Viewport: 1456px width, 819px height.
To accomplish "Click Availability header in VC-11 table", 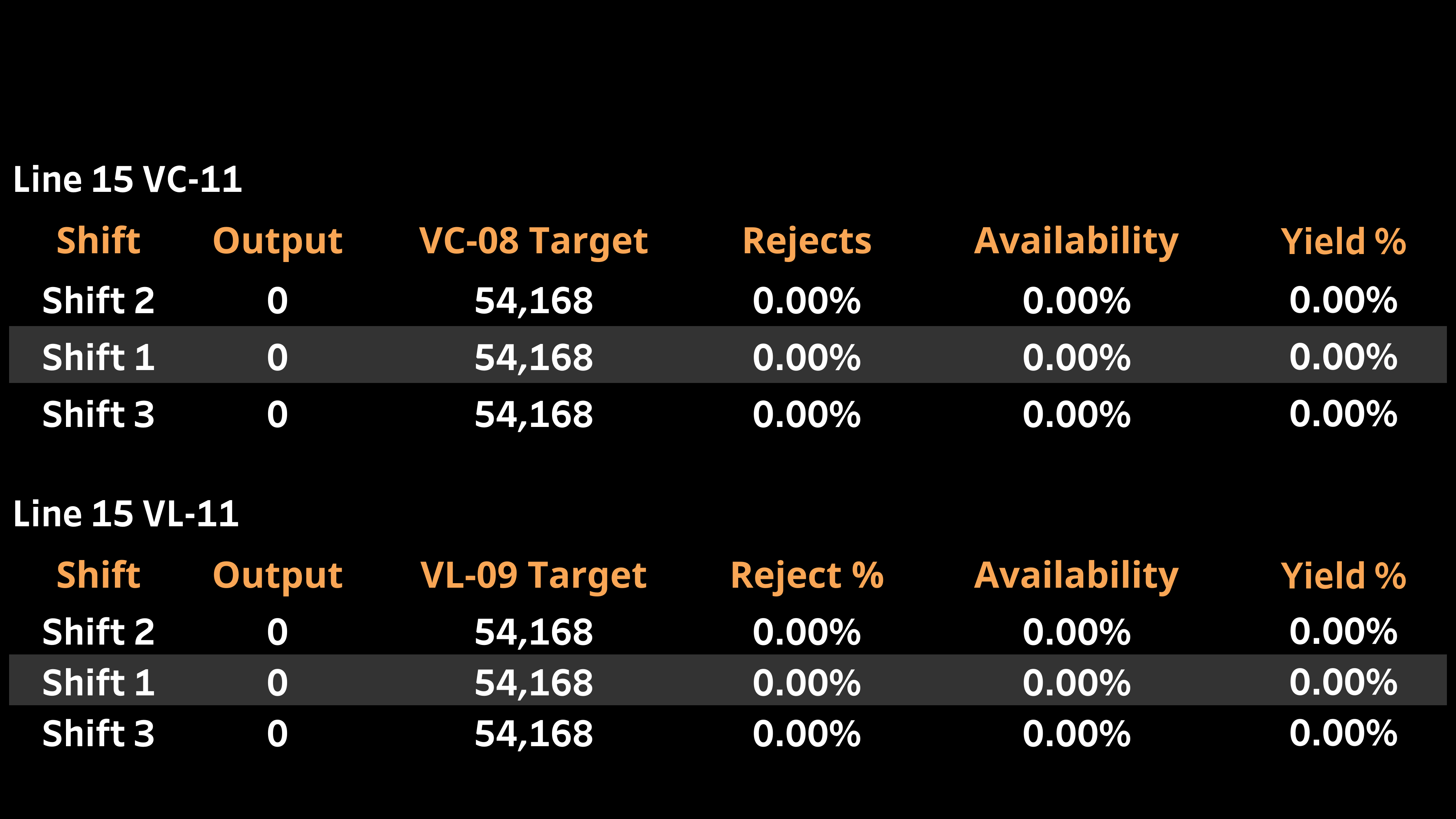I will point(1076,242).
